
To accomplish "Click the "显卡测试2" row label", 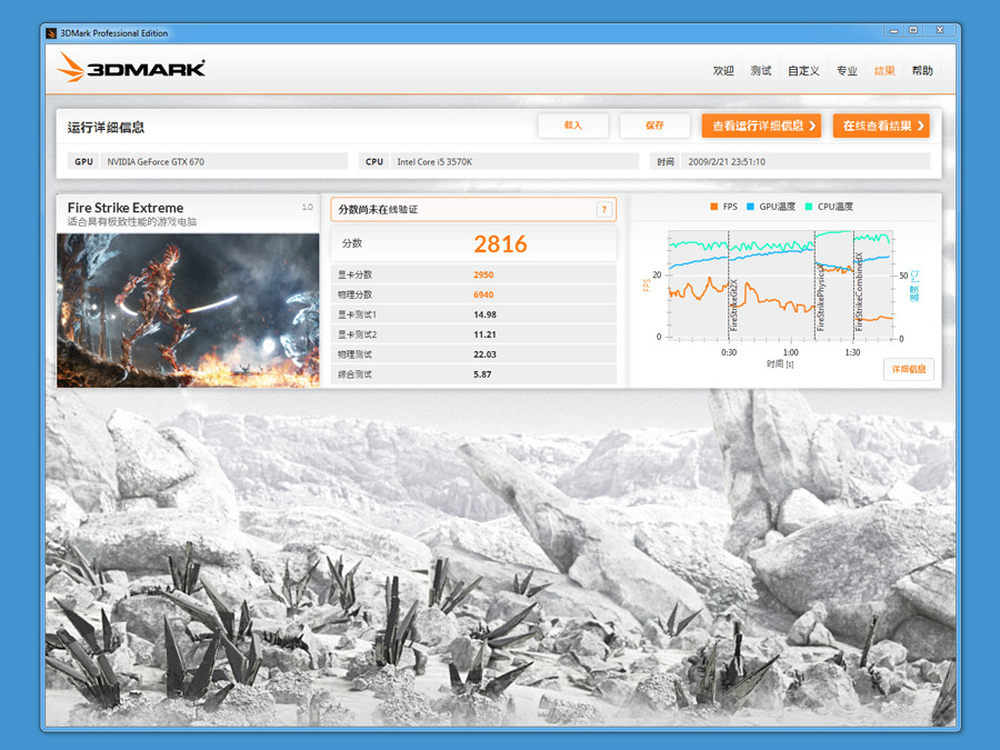I will pos(357,334).
